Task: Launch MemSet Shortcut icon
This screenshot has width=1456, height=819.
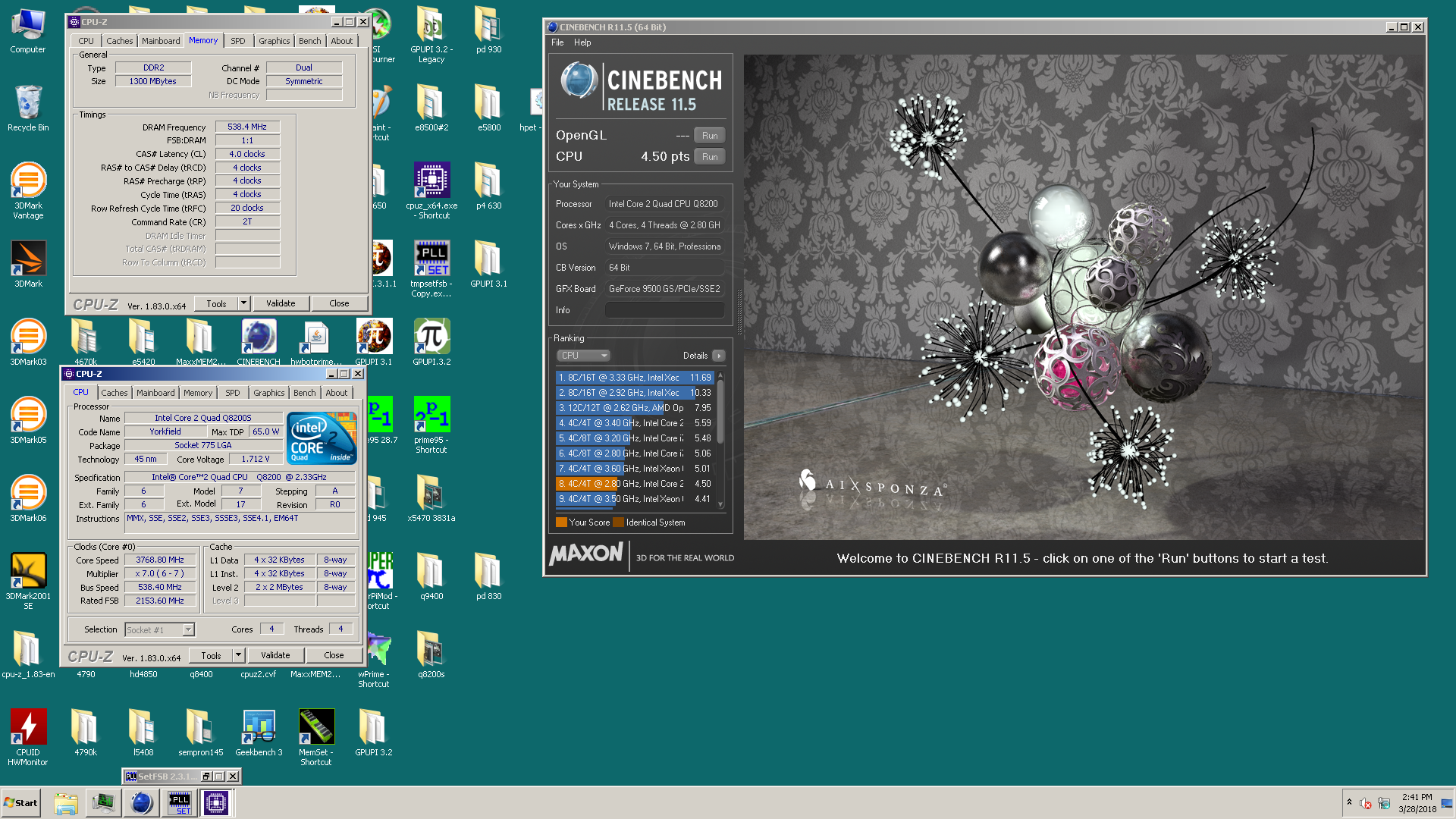Action: pyautogui.click(x=316, y=737)
